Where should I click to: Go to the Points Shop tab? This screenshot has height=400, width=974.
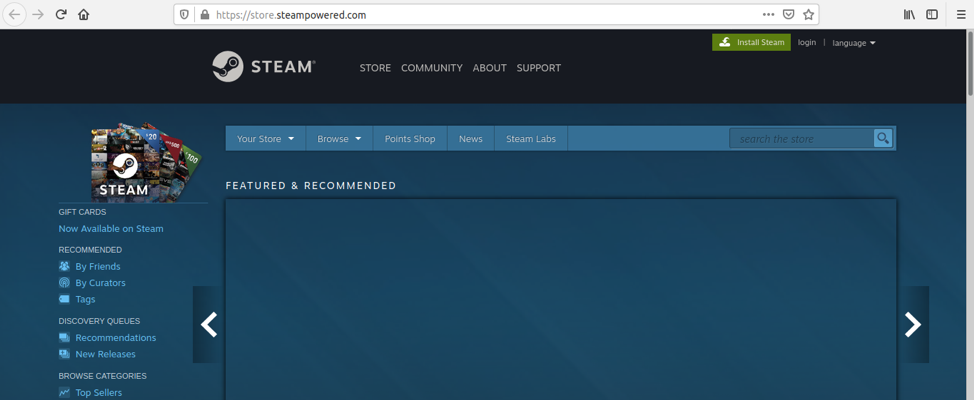410,139
